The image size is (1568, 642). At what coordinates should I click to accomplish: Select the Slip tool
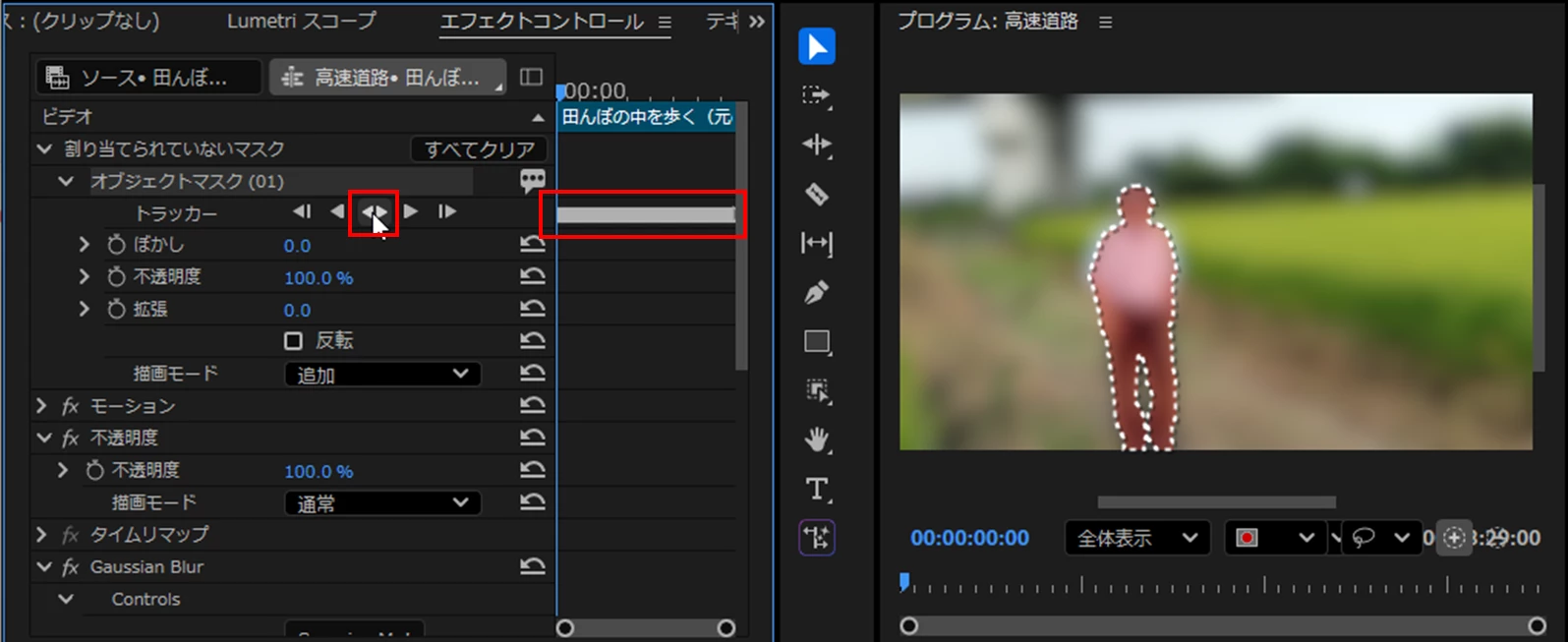(x=817, y=243)
